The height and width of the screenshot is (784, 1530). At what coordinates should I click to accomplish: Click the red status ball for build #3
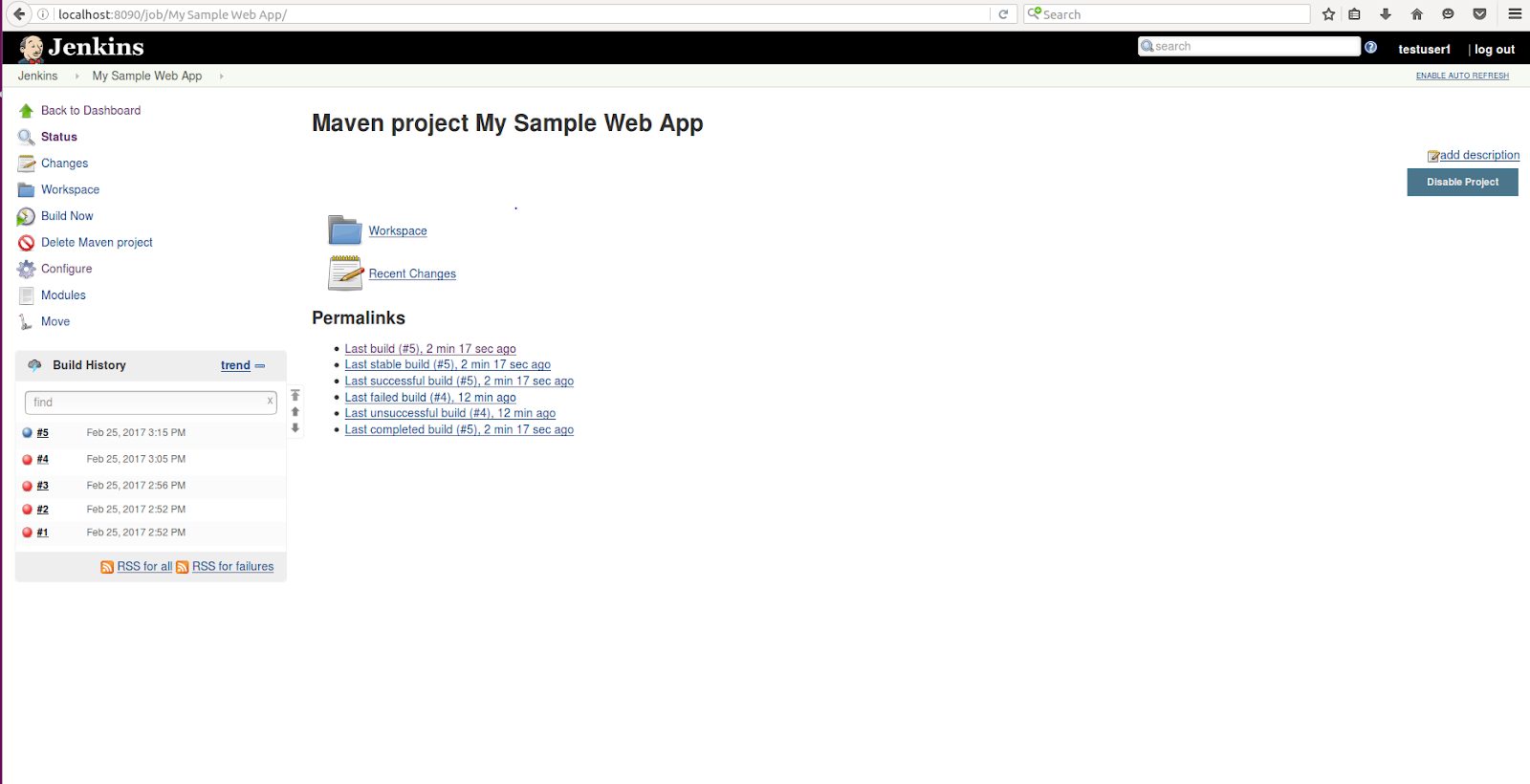tap(28, 486)
